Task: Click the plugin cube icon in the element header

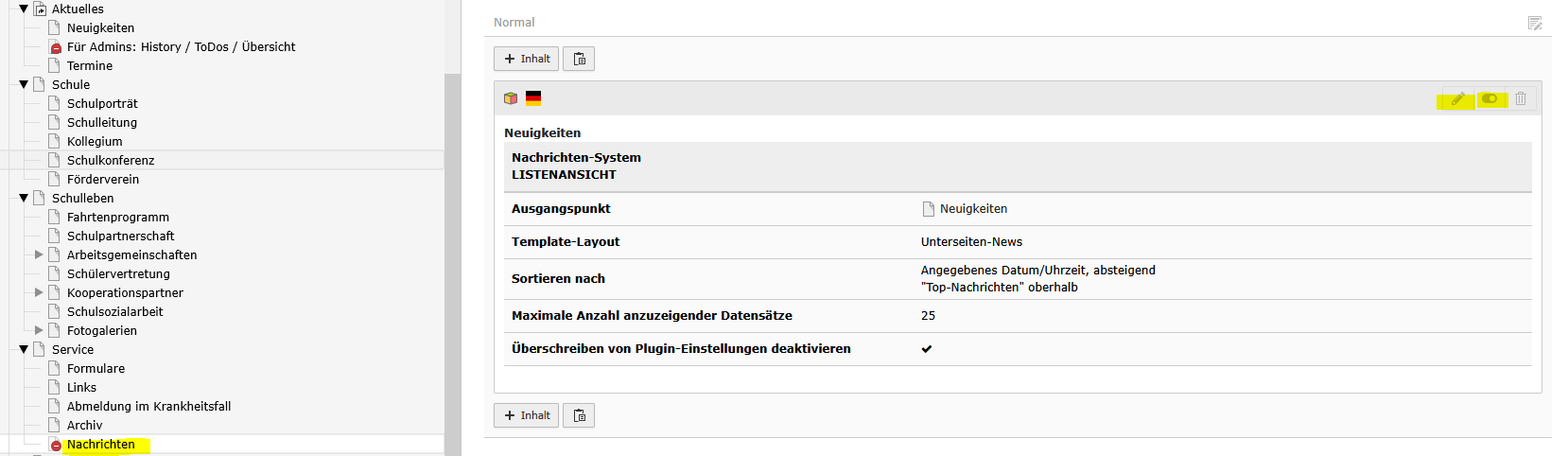Action: click(511, 98)
